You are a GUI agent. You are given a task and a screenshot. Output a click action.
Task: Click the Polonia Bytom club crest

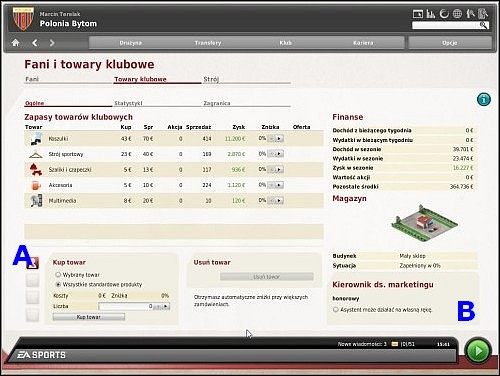click(x=23, y=19)
